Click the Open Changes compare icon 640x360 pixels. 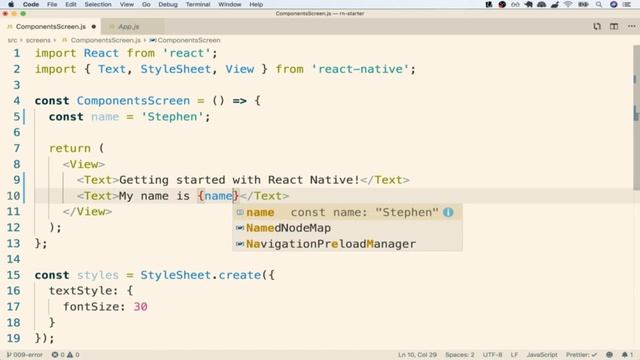(597, 27)
